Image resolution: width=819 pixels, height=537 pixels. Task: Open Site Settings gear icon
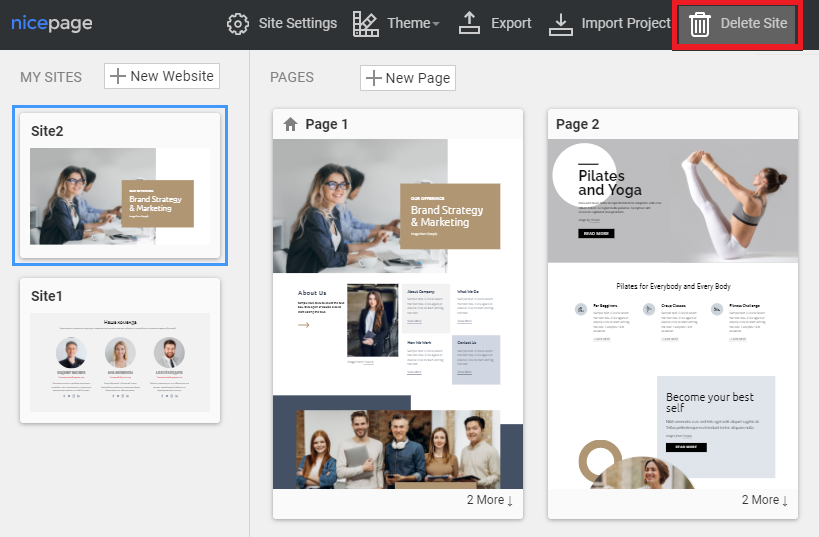click(238, 24)
